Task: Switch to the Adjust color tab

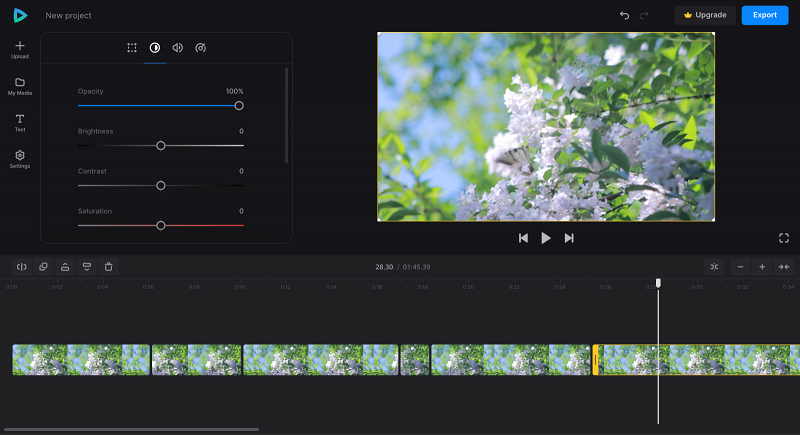Action: (x=155, y=48)
